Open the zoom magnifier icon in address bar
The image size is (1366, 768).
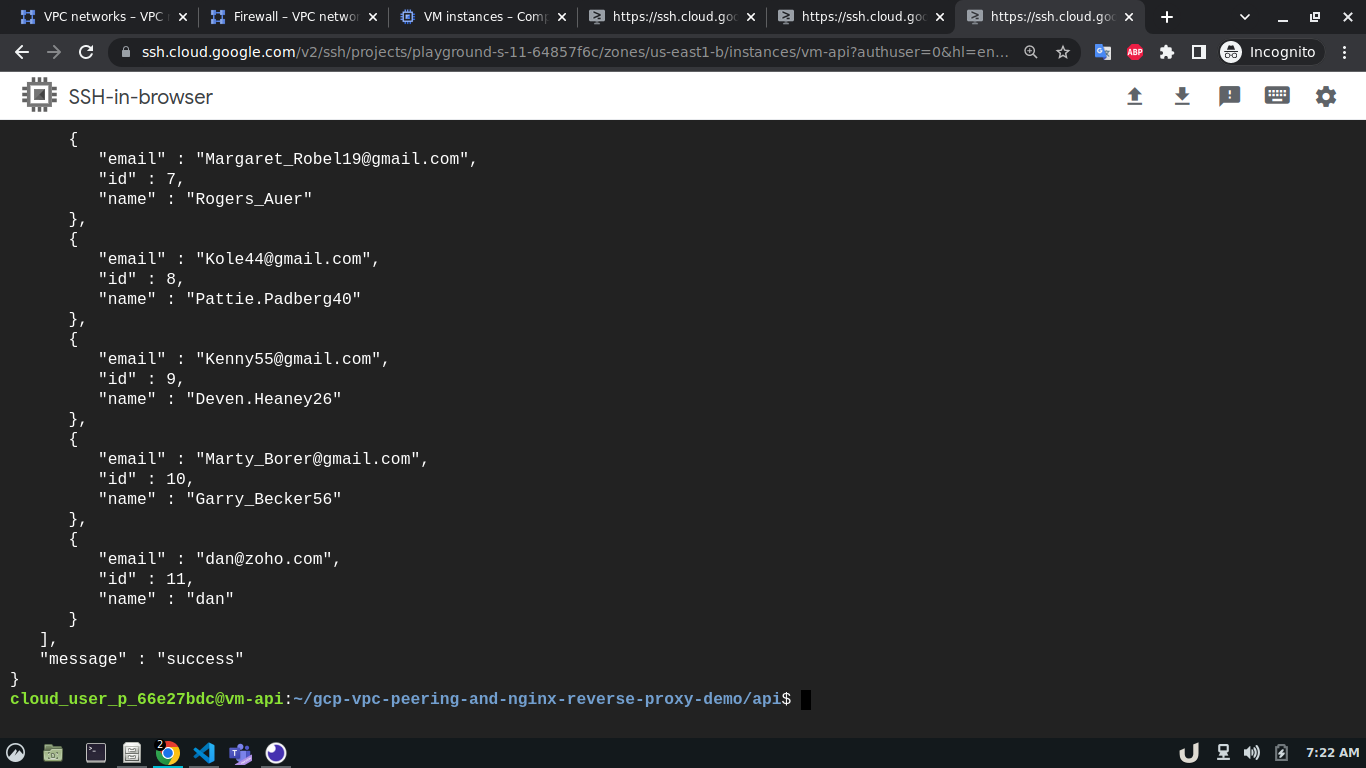pyautogui.click(x=1031, y=52)
